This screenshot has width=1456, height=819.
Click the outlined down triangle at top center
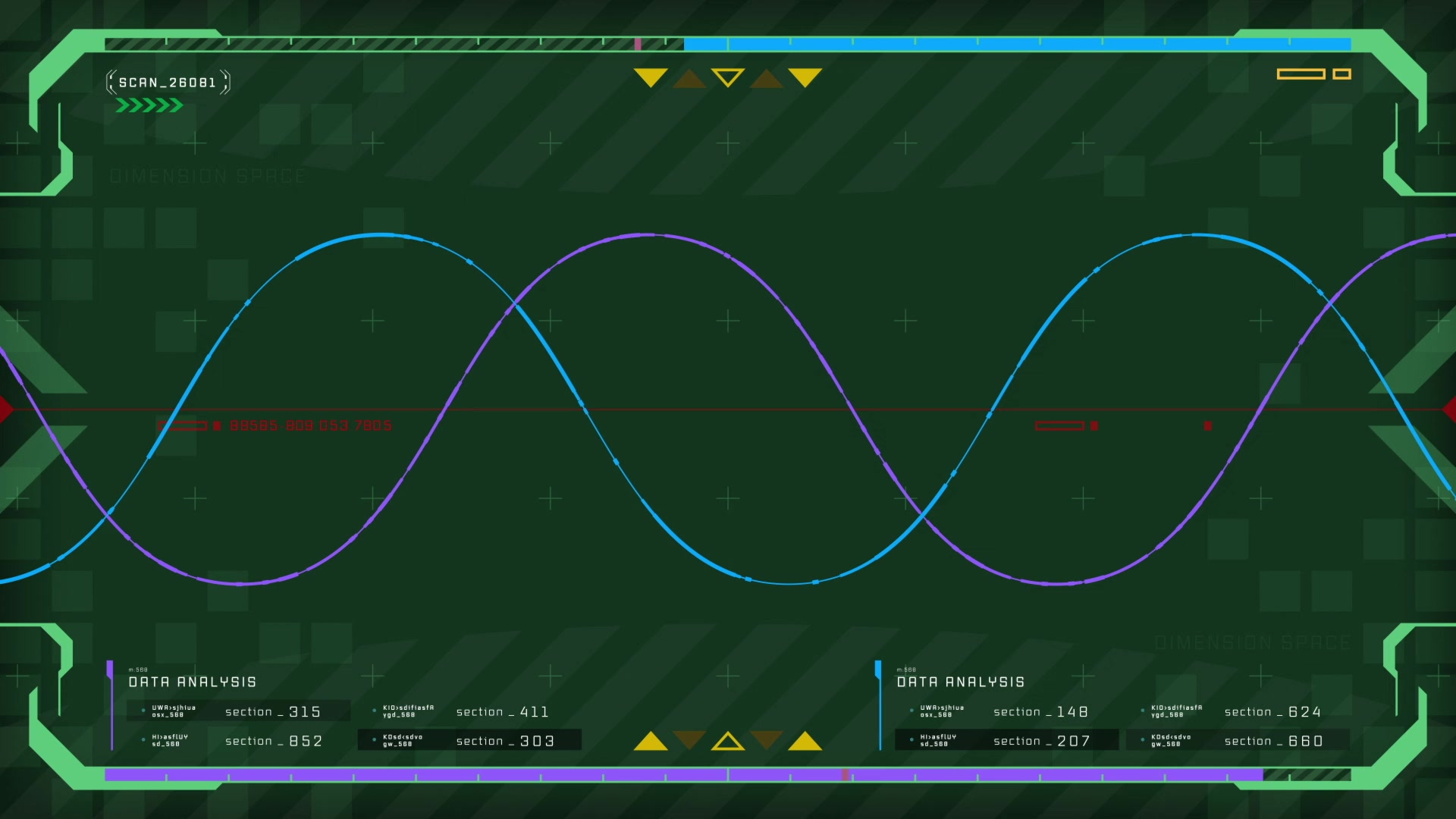click(728, 77)
